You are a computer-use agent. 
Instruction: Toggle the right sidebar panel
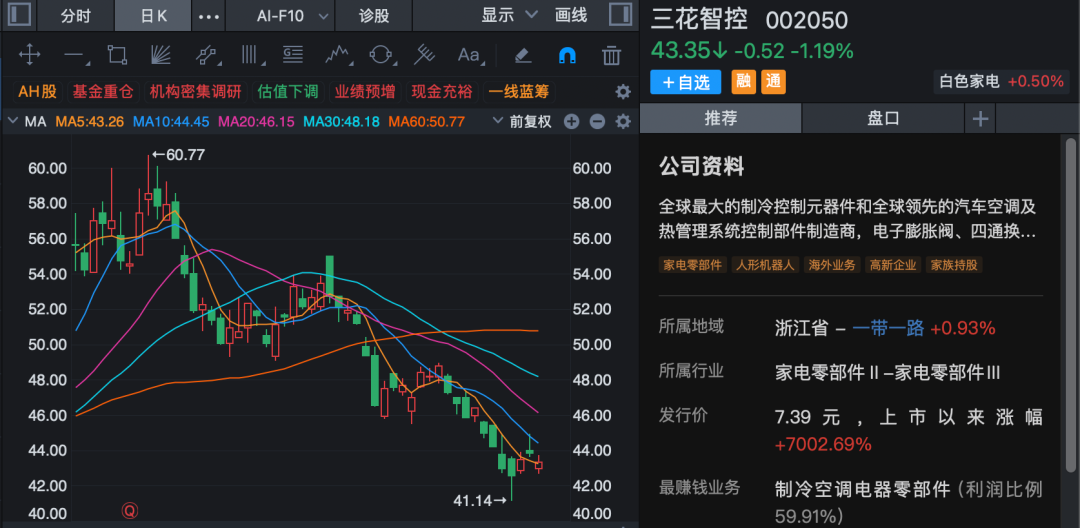tap(621, 15)
